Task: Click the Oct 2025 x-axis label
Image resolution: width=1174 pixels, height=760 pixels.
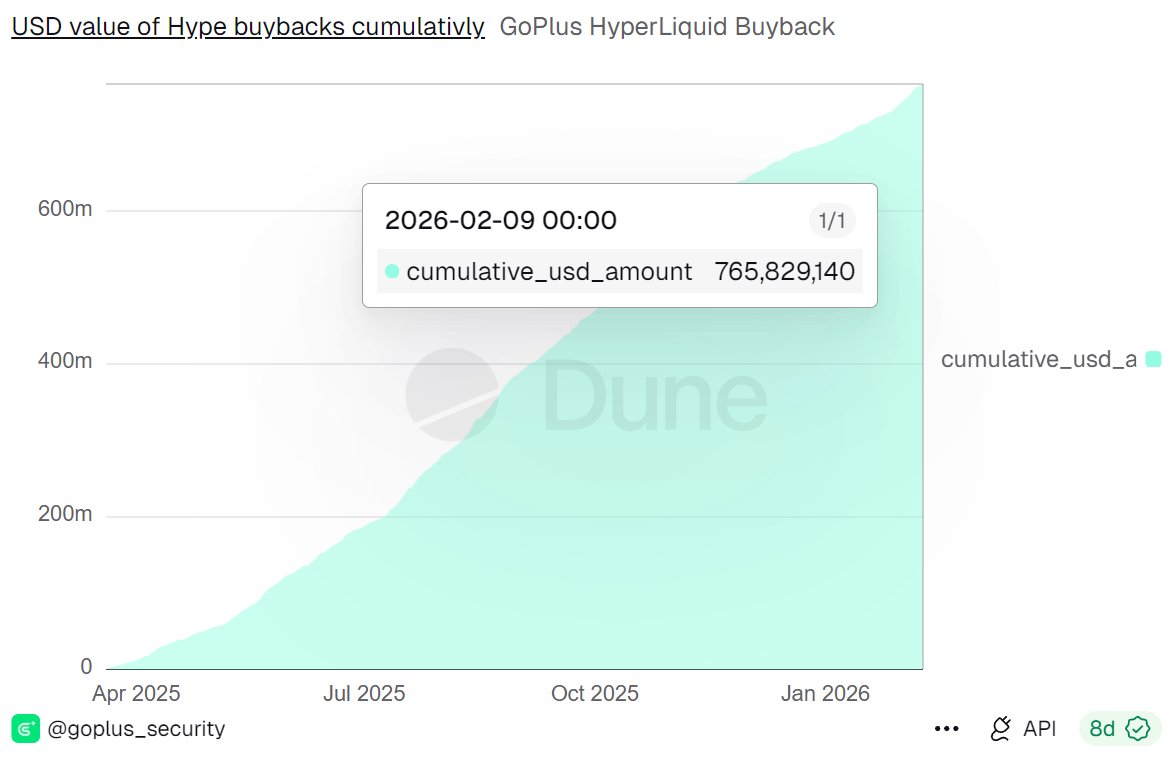Action: click(x=594, y=693)
